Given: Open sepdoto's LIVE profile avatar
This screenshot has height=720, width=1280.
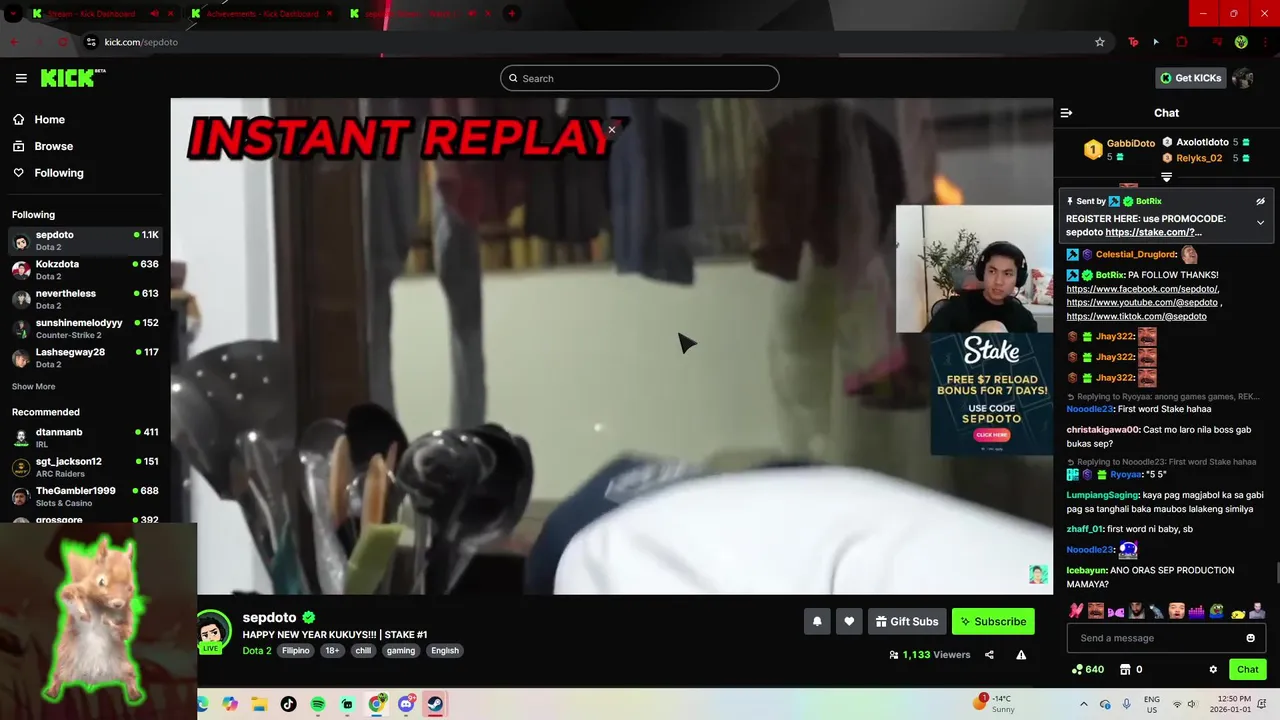Looking at the screenshot, I should point(212,632).
